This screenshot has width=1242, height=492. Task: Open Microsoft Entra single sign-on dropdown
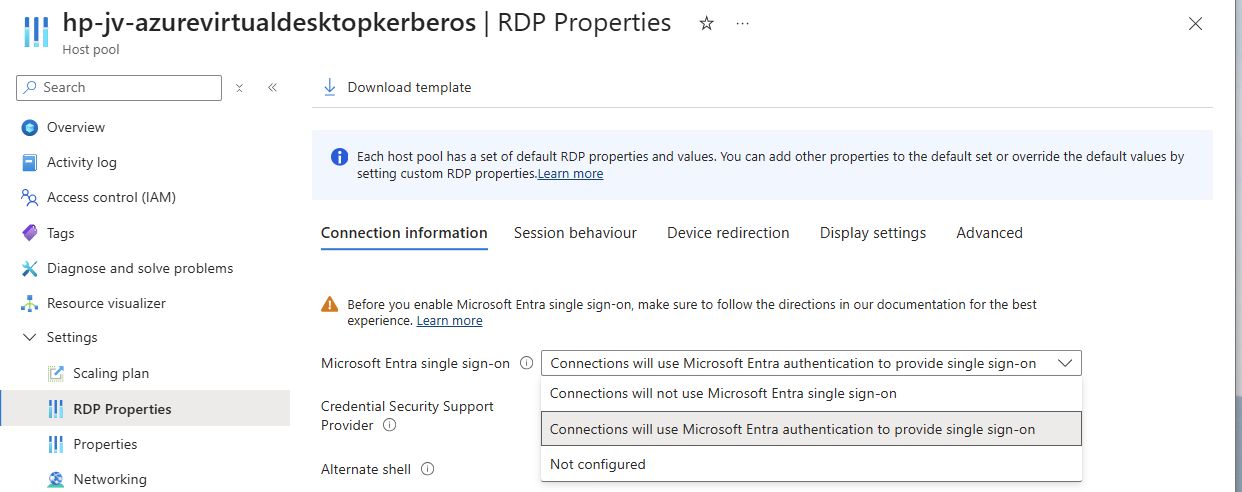coord(810,363)
